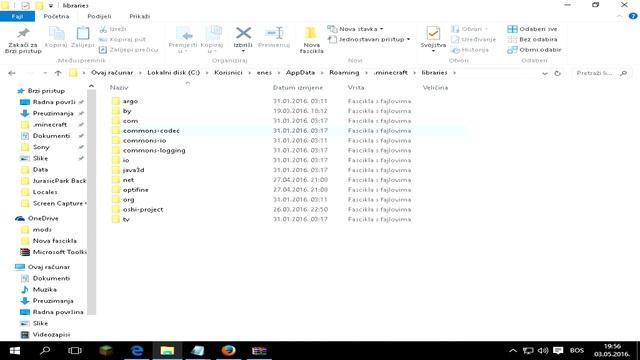Open the Fajl tab
640x360 pixels.
[x=18, y=16]
